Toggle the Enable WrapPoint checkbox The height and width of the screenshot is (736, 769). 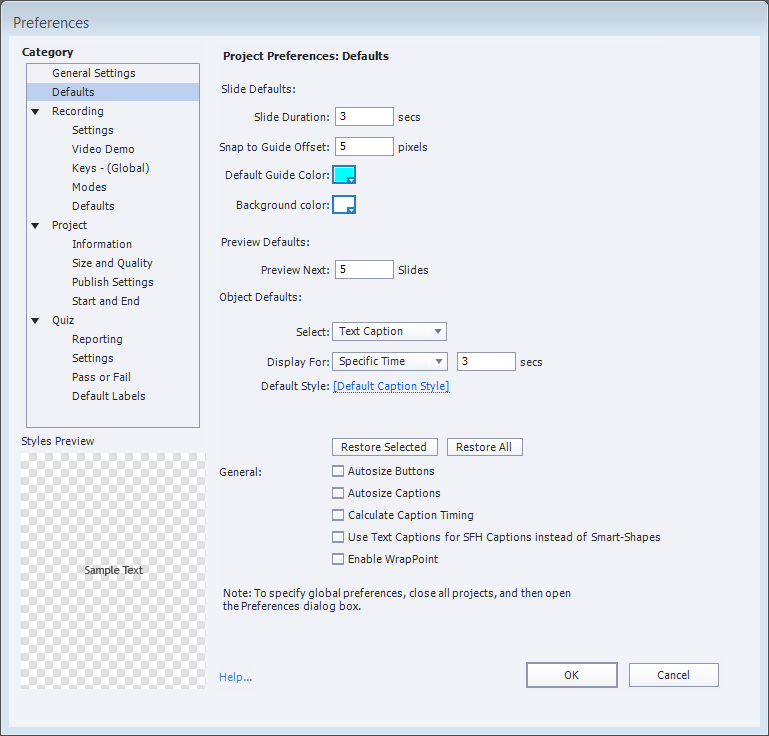click(x=338, y=559)
